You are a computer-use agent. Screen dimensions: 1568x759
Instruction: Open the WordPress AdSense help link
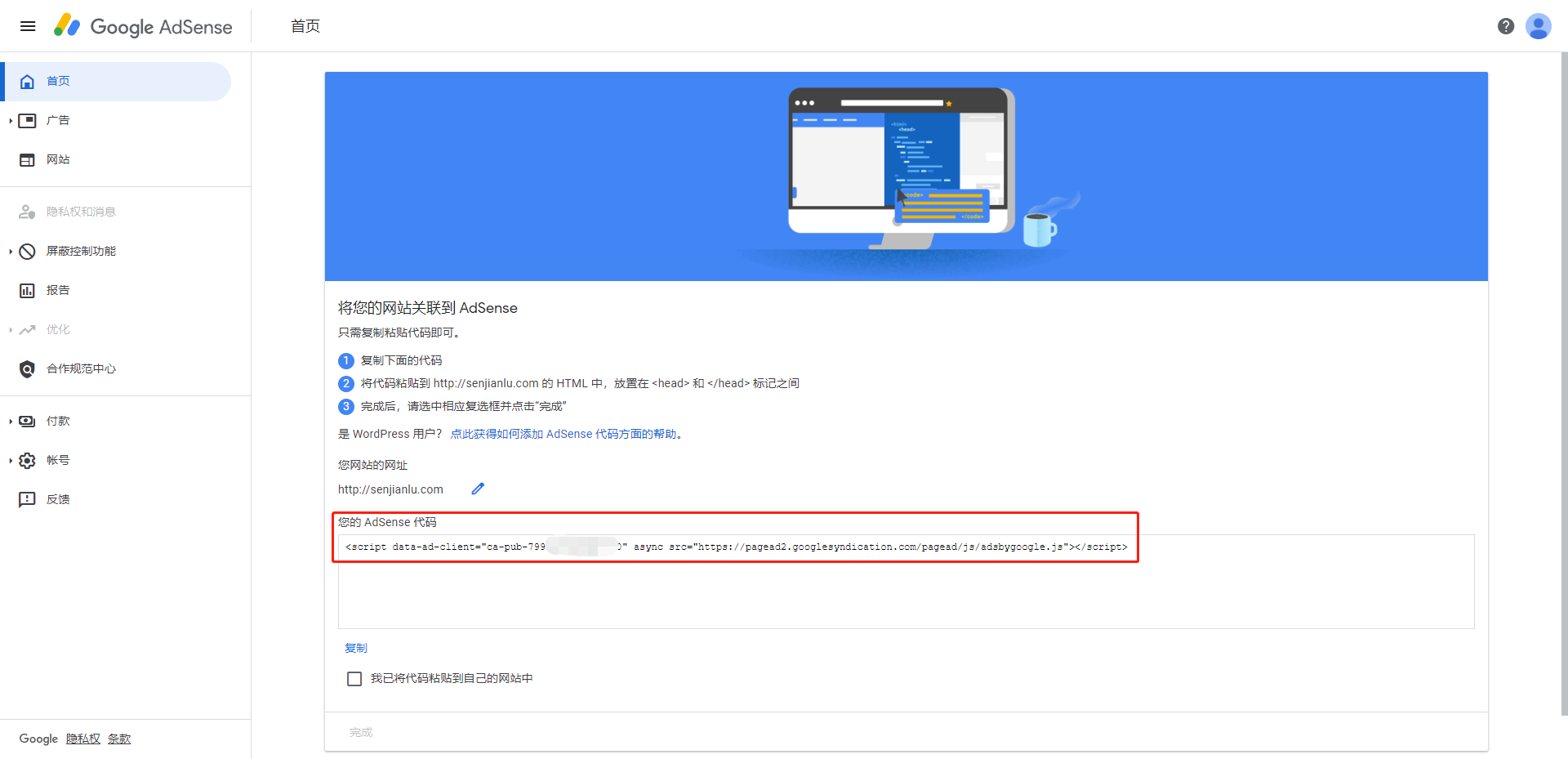coord(566,434)
